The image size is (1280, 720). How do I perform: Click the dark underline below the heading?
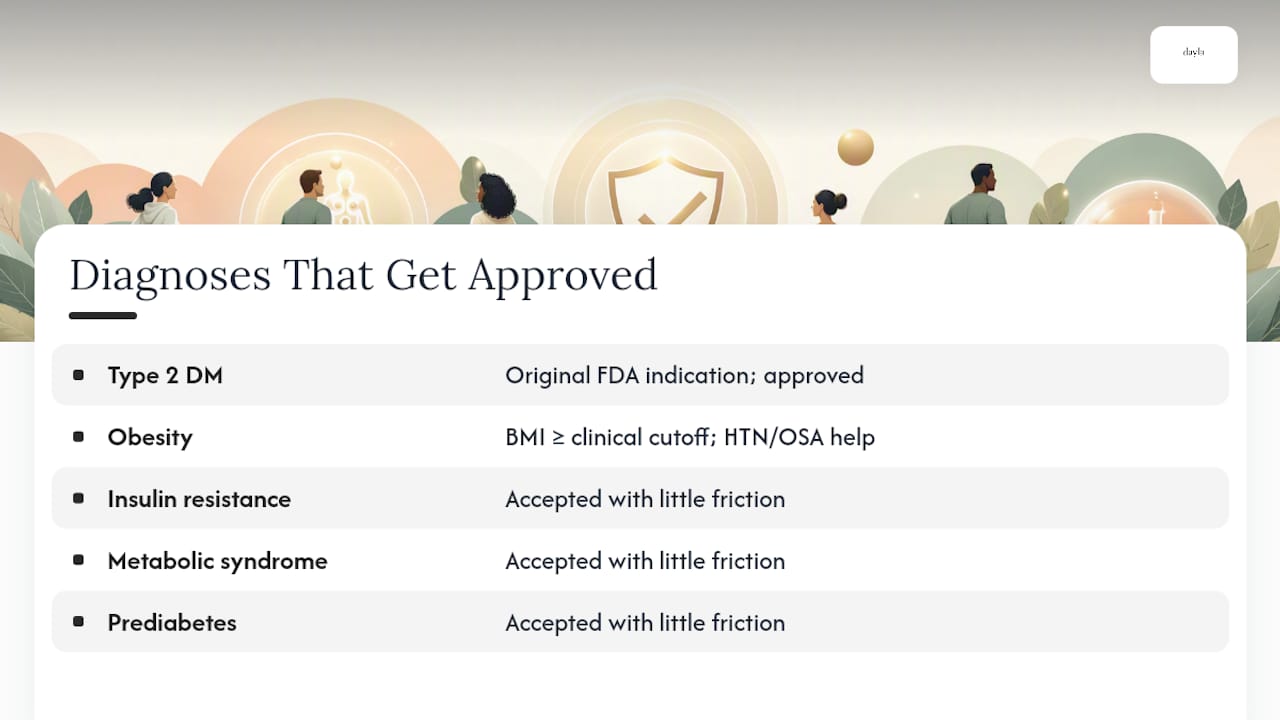point(103,316)
